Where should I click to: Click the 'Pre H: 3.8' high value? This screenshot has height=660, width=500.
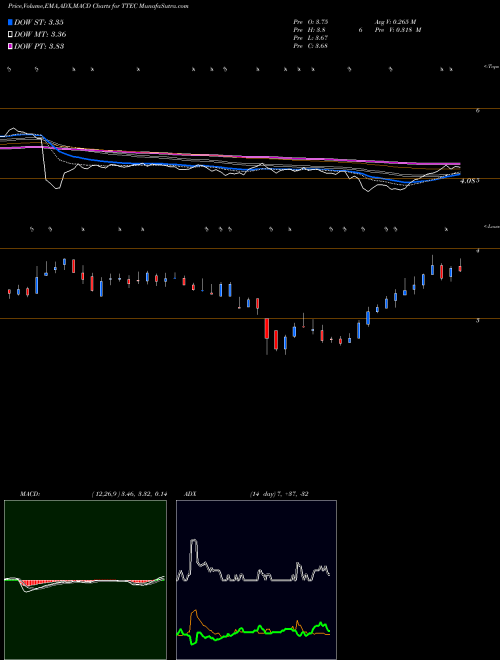pyautogui.click(x=309, y=30)
